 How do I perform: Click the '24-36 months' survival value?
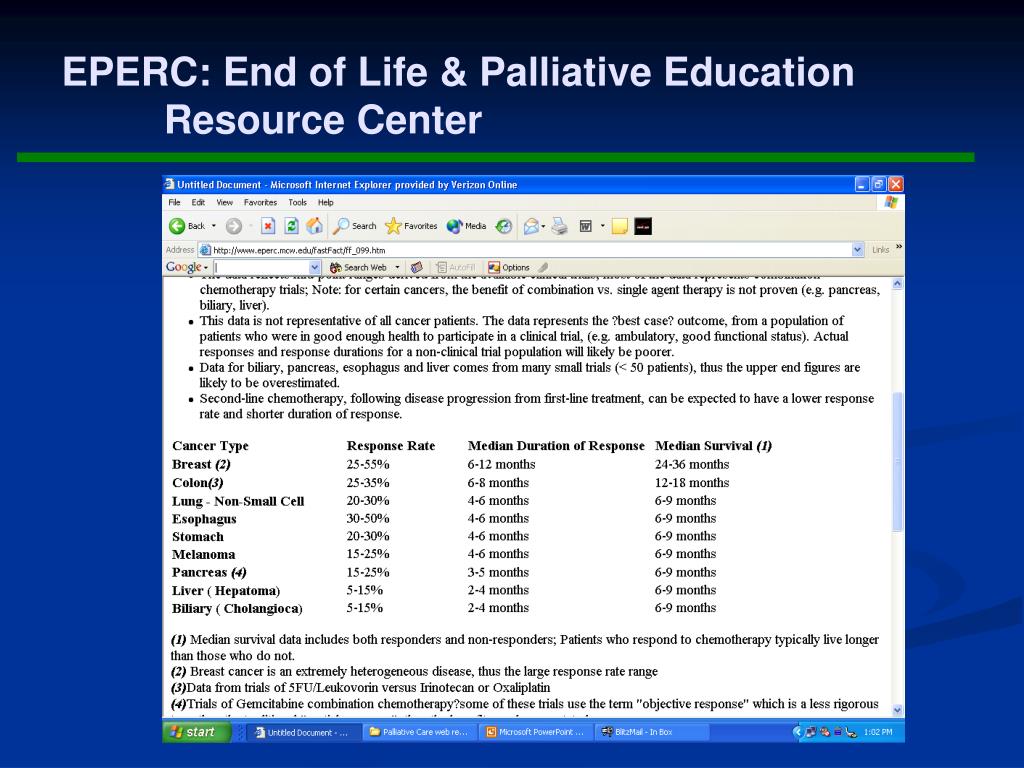click(692, 464)
